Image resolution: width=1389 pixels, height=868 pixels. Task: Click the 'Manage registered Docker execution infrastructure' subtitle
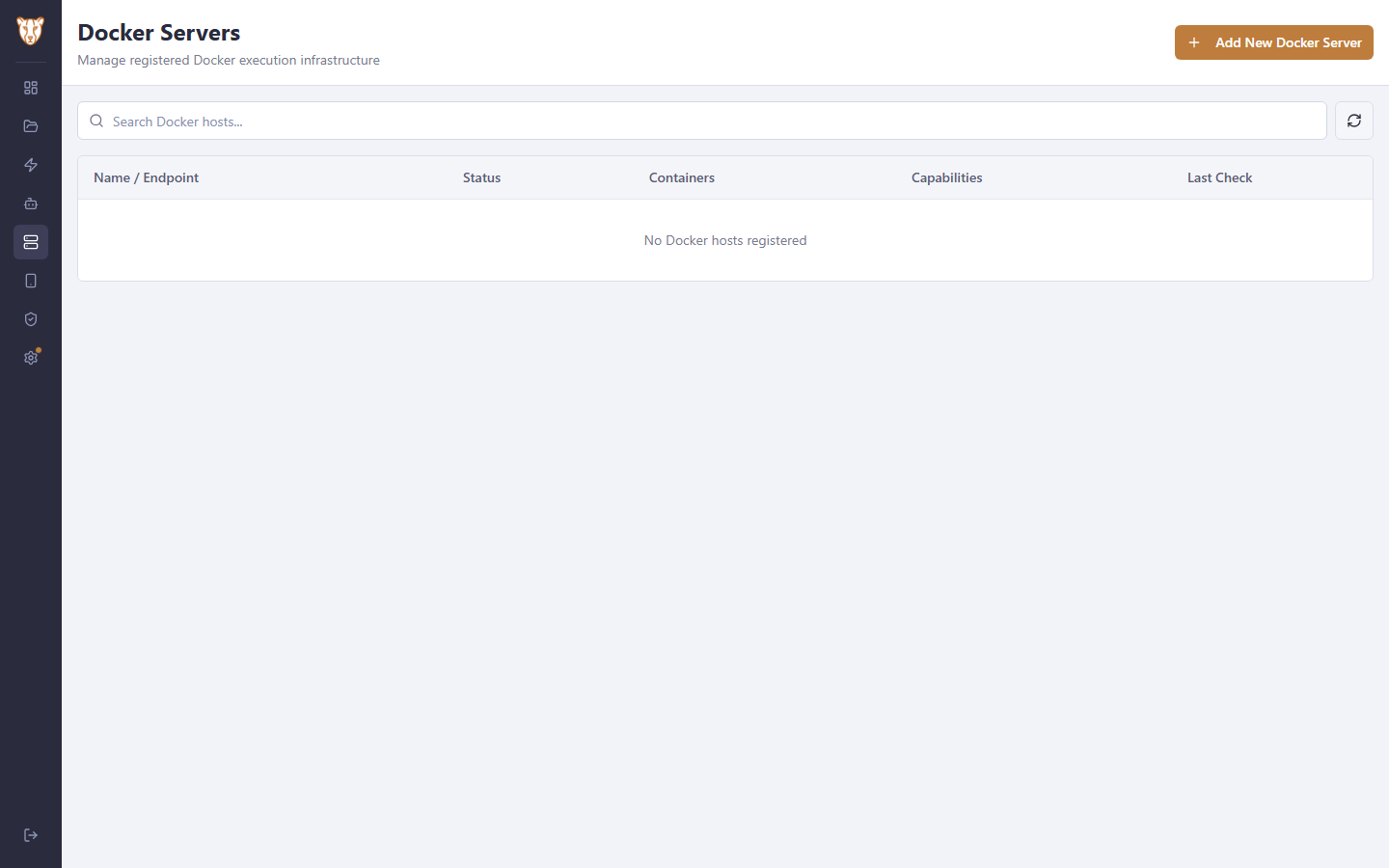[x=229, y=60]
